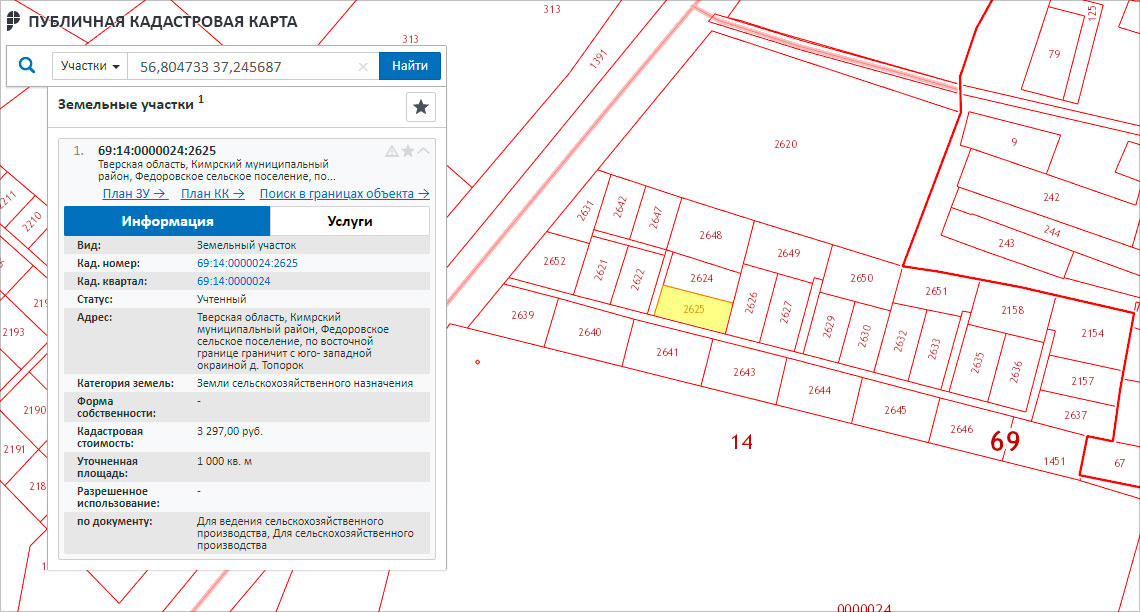The height and width of the screenshot is (612, 1140).
Task: Click Земли сельскохозяйственного назначения text
Action: 305,383
